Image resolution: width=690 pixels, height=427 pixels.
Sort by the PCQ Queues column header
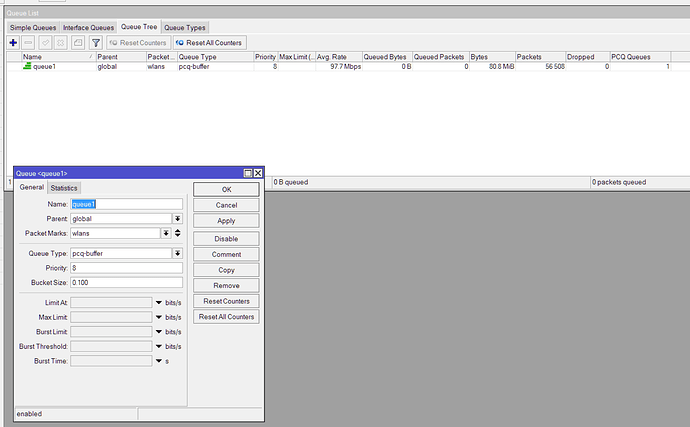pos(640,57)
